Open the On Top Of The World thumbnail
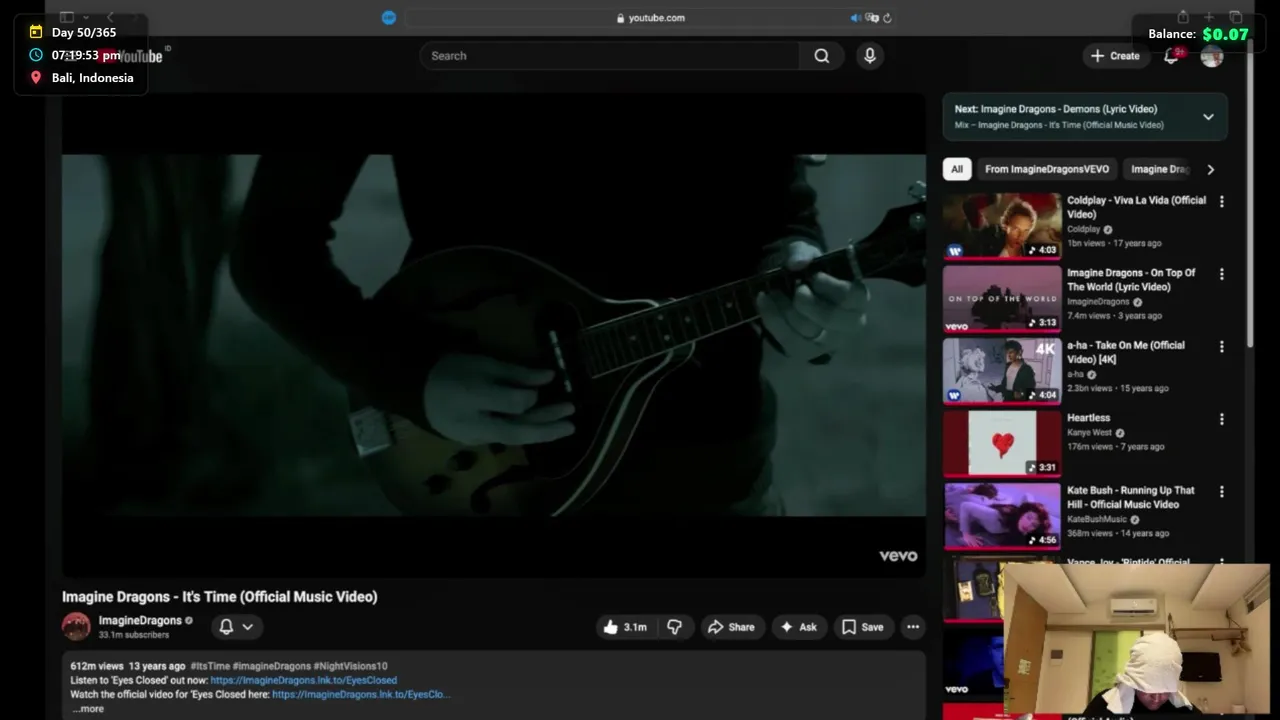This screenshot has height=720, width=1280. [x=1002, y=299]
